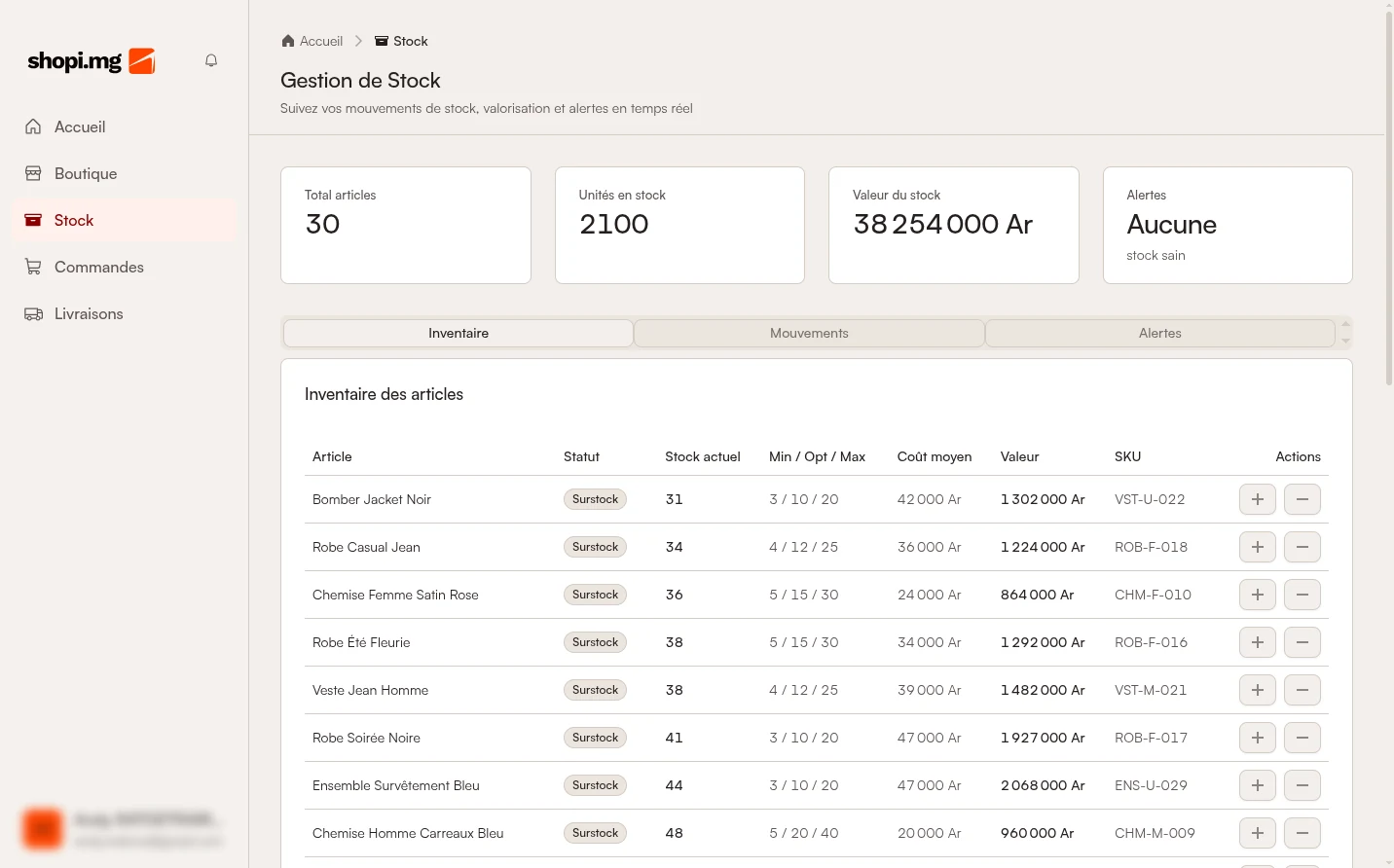The height and width of the screenshot is (868, 1394).
Task: Click the Coût moyen column header
Action: click(935, 456)
